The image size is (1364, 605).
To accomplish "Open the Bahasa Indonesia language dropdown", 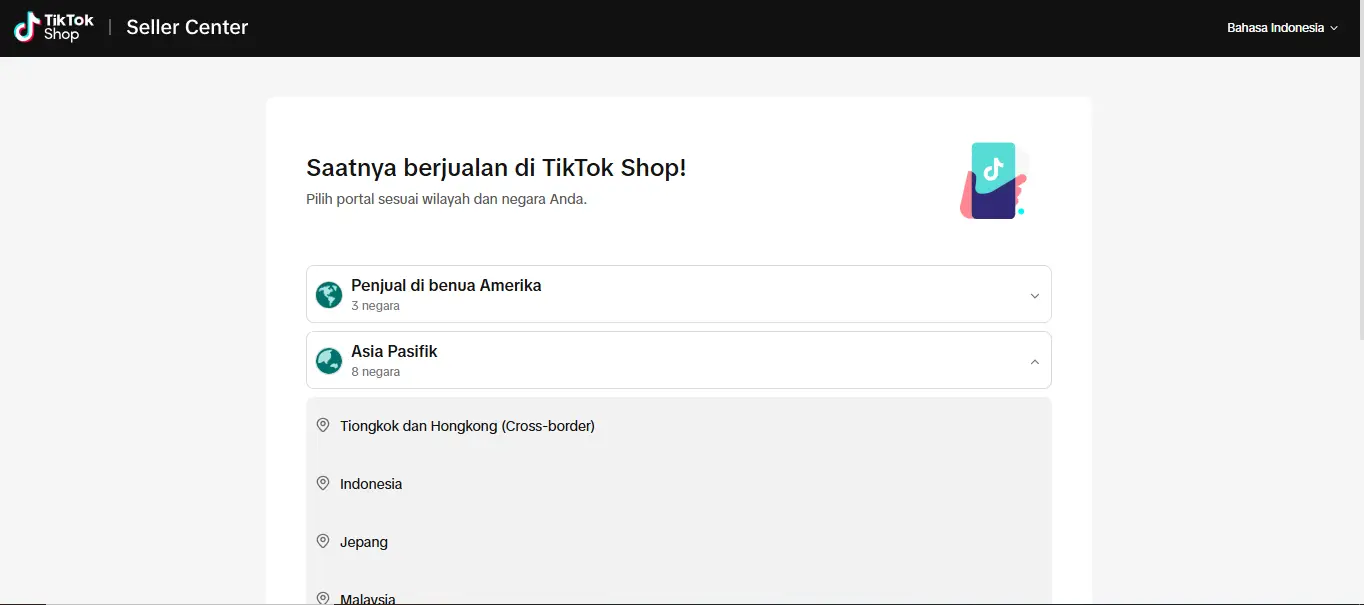I will coord(1281,28).
